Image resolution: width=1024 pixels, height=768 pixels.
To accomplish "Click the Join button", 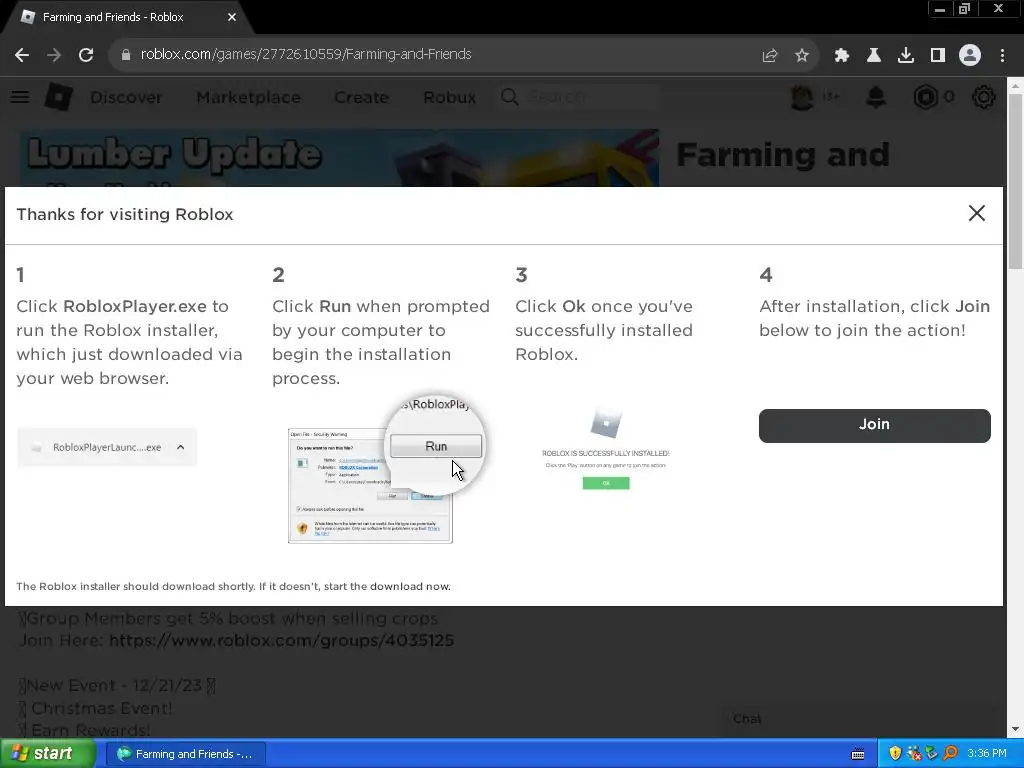I will tap(874, 425).
